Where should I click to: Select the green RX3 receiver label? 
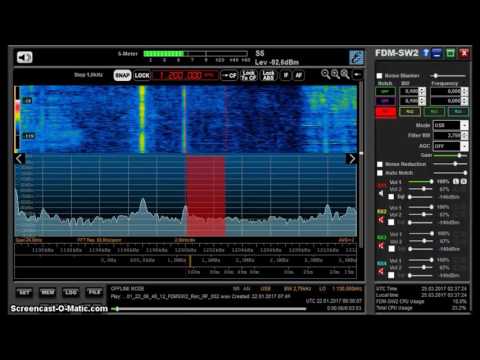pyautogui.click(x=382, y=238)
